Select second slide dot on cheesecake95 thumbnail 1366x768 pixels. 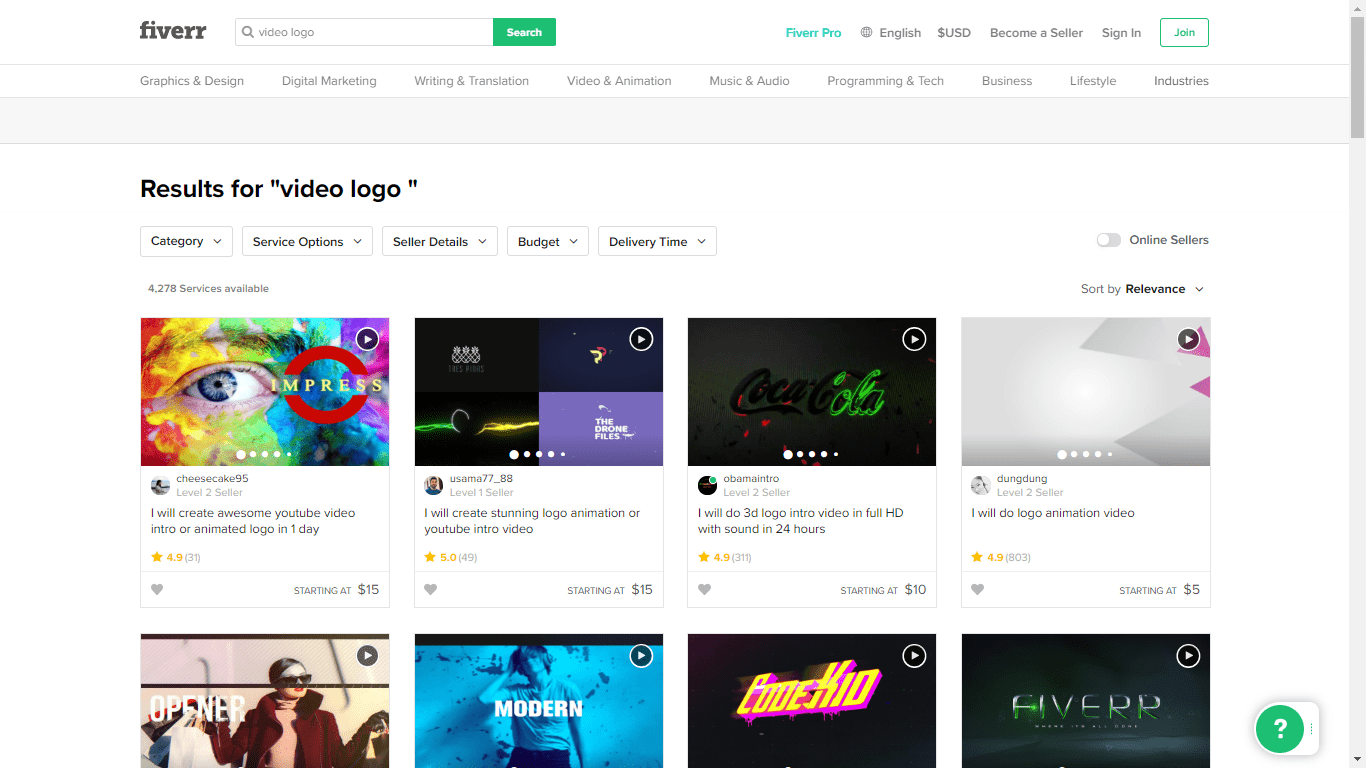point(253,454)
